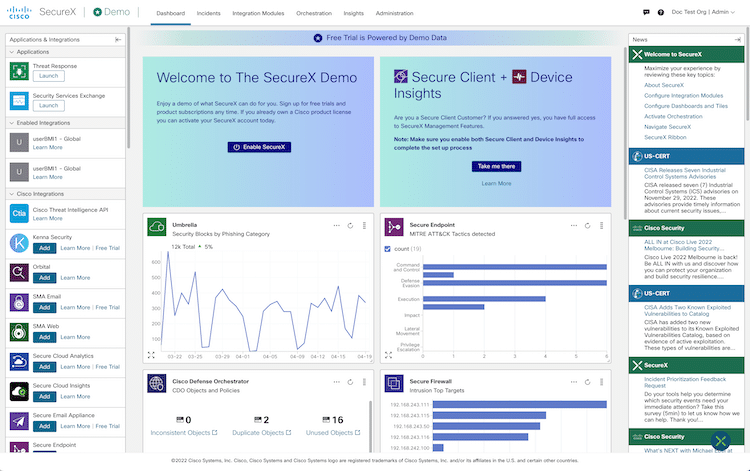
Task: Expand Secure Endpoint chart to fullscreen
Action: [x=388, y=355]
